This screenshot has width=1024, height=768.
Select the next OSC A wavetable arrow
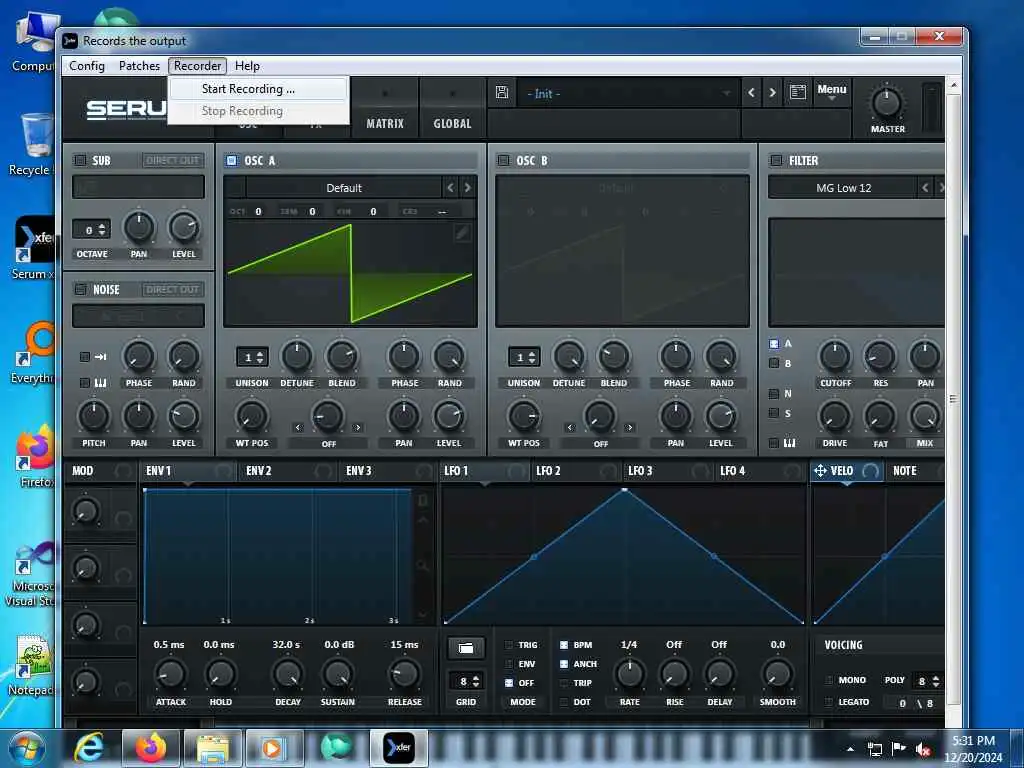pyautogui.click(x=468, y=188)
